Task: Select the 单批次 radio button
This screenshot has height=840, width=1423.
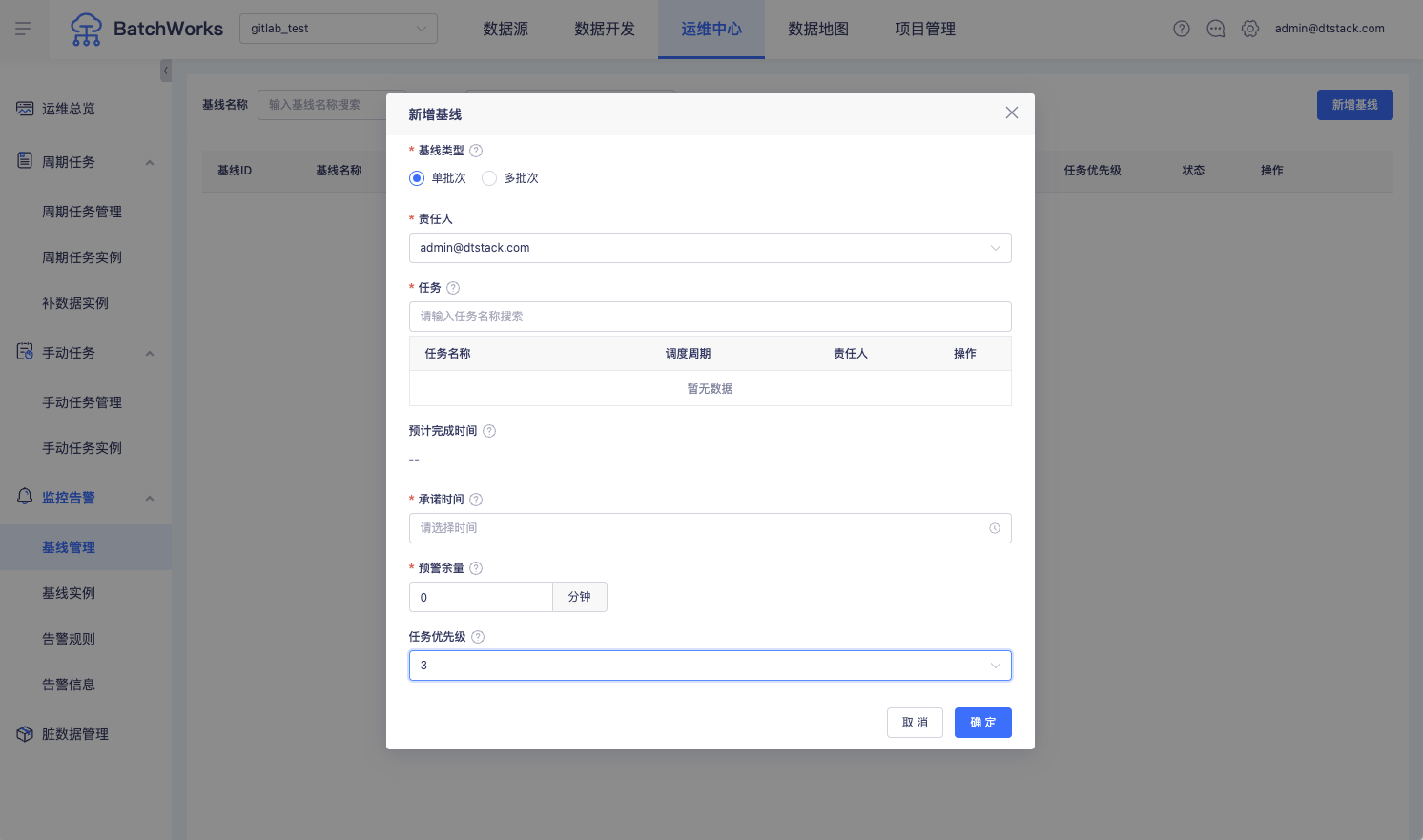Action: click(x=417, y=178)
